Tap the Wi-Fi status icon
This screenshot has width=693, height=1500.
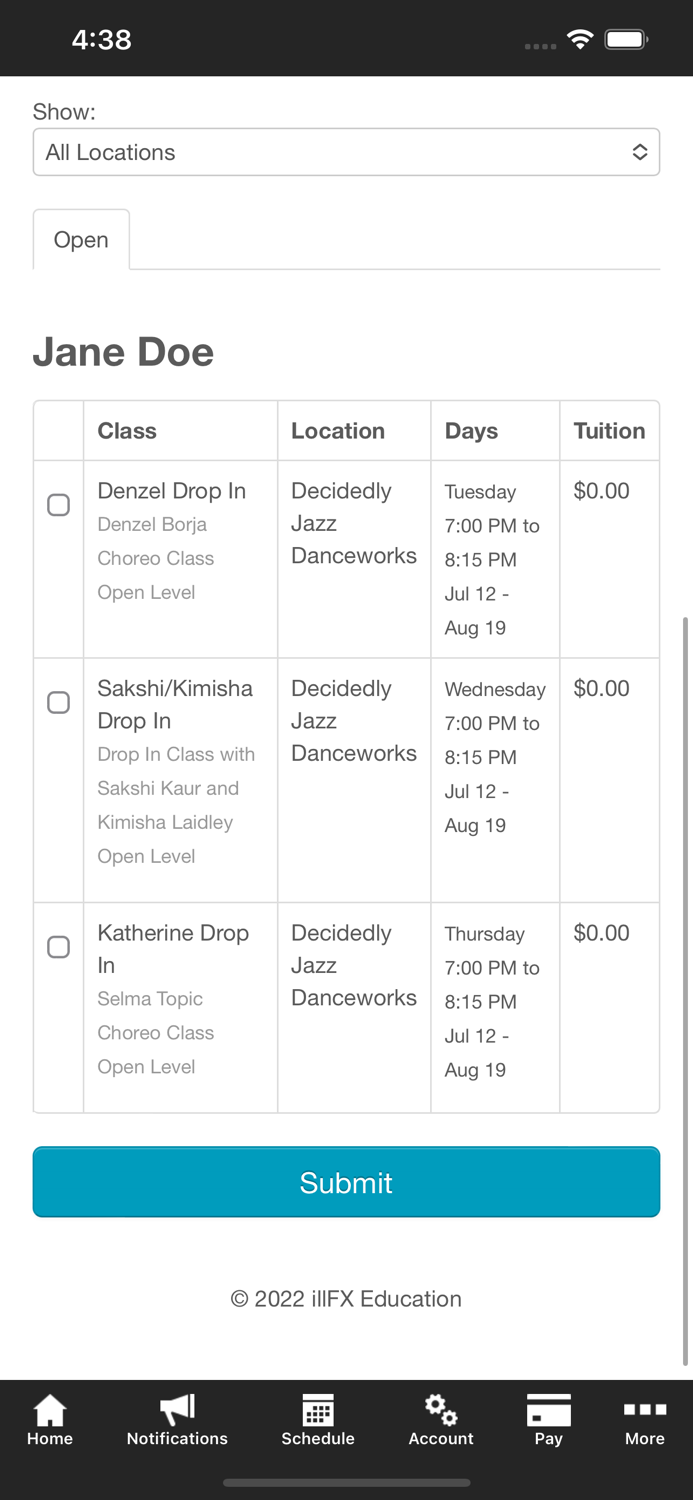(x=579, y=39)
